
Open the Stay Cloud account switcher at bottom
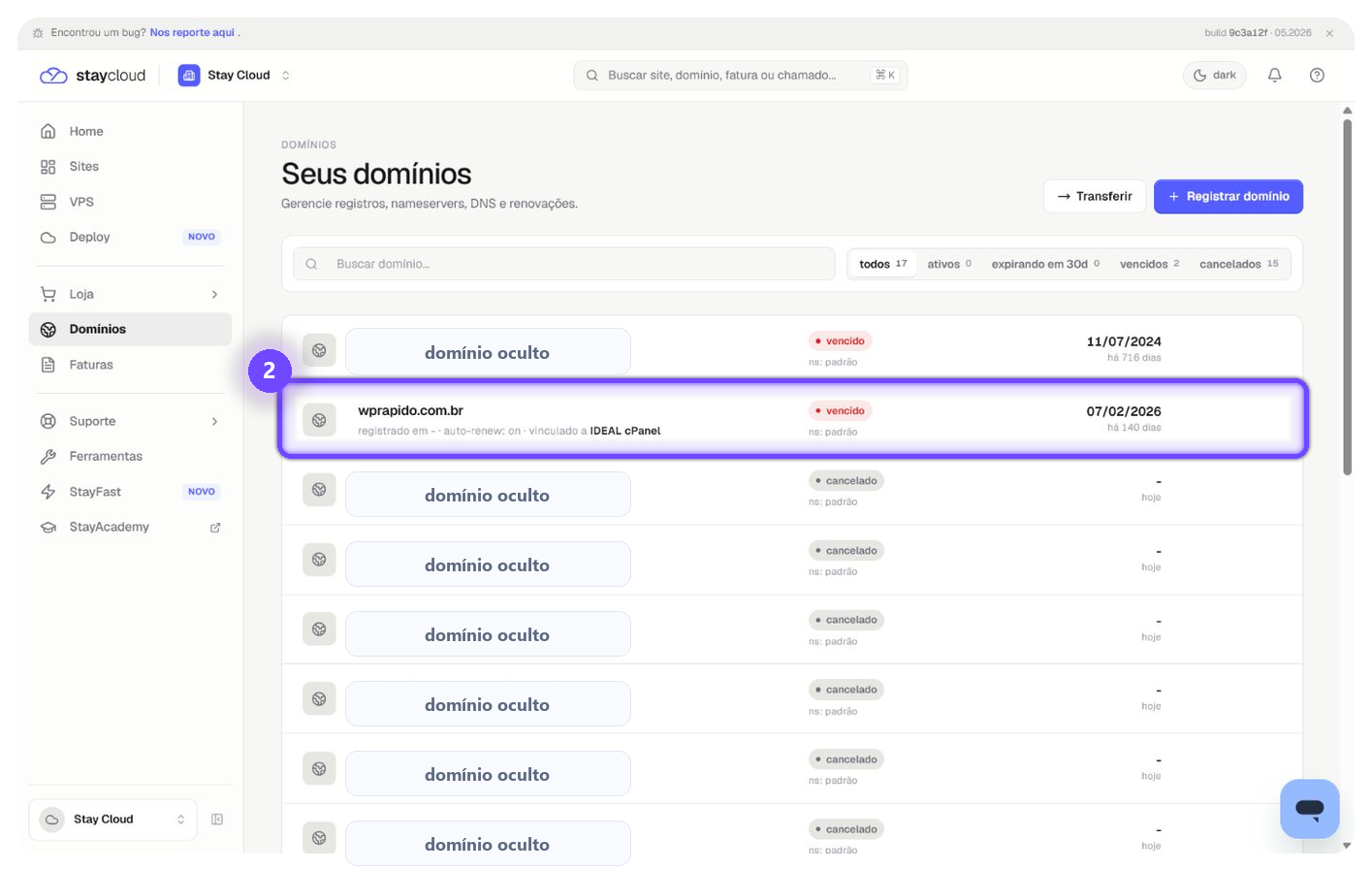click(113, 820)
